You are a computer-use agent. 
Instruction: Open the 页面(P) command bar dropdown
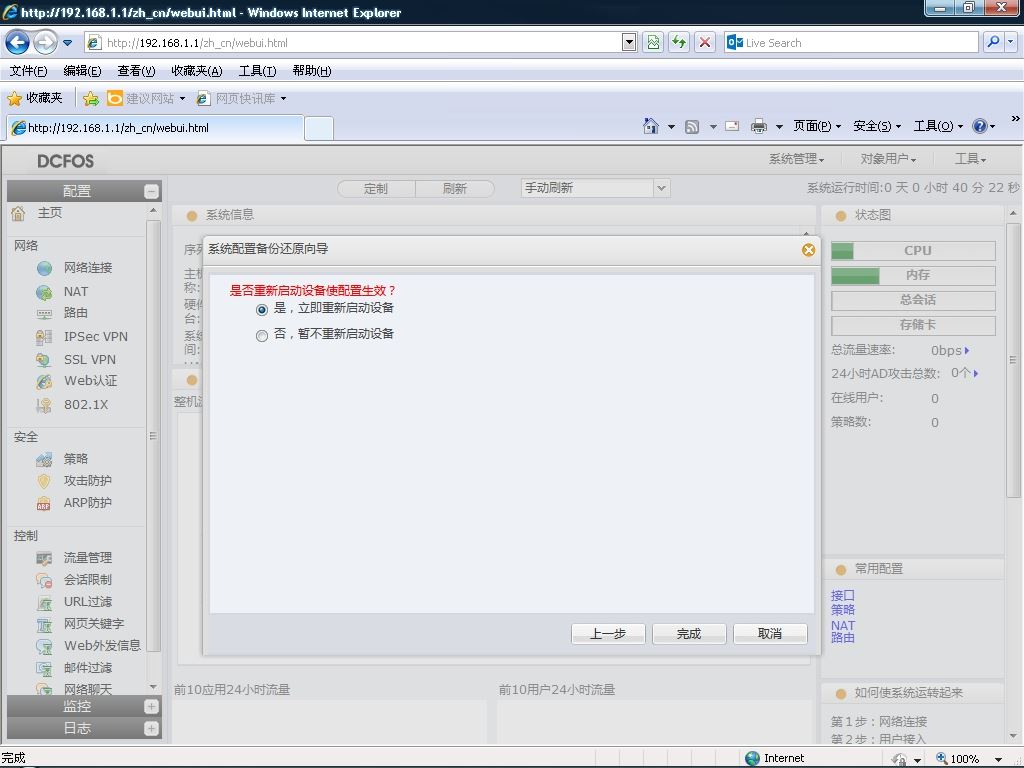(x=817, y=126)
